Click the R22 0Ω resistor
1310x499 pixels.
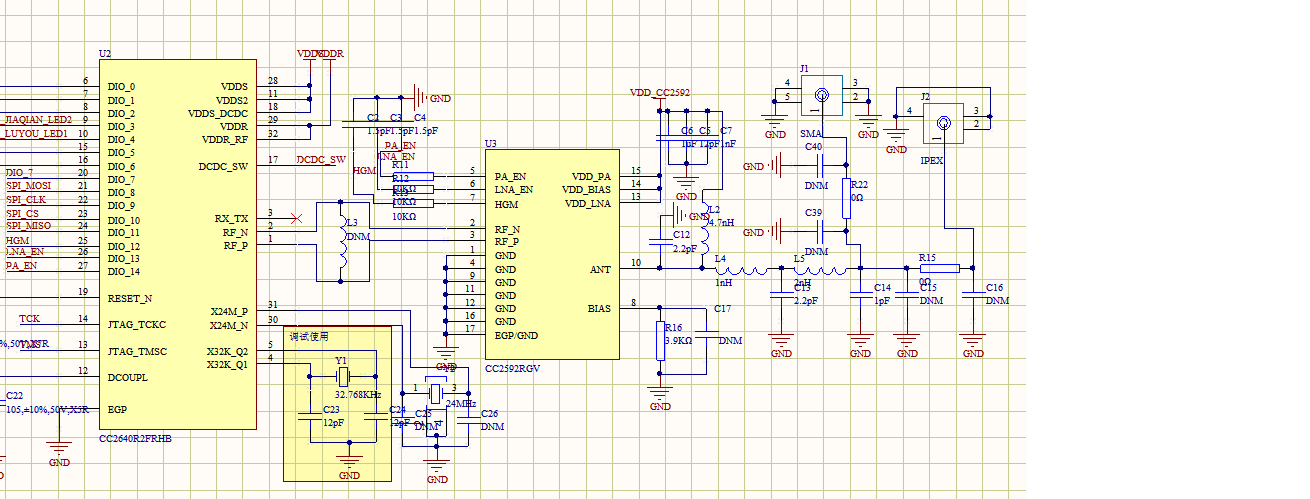click(847, 198)
